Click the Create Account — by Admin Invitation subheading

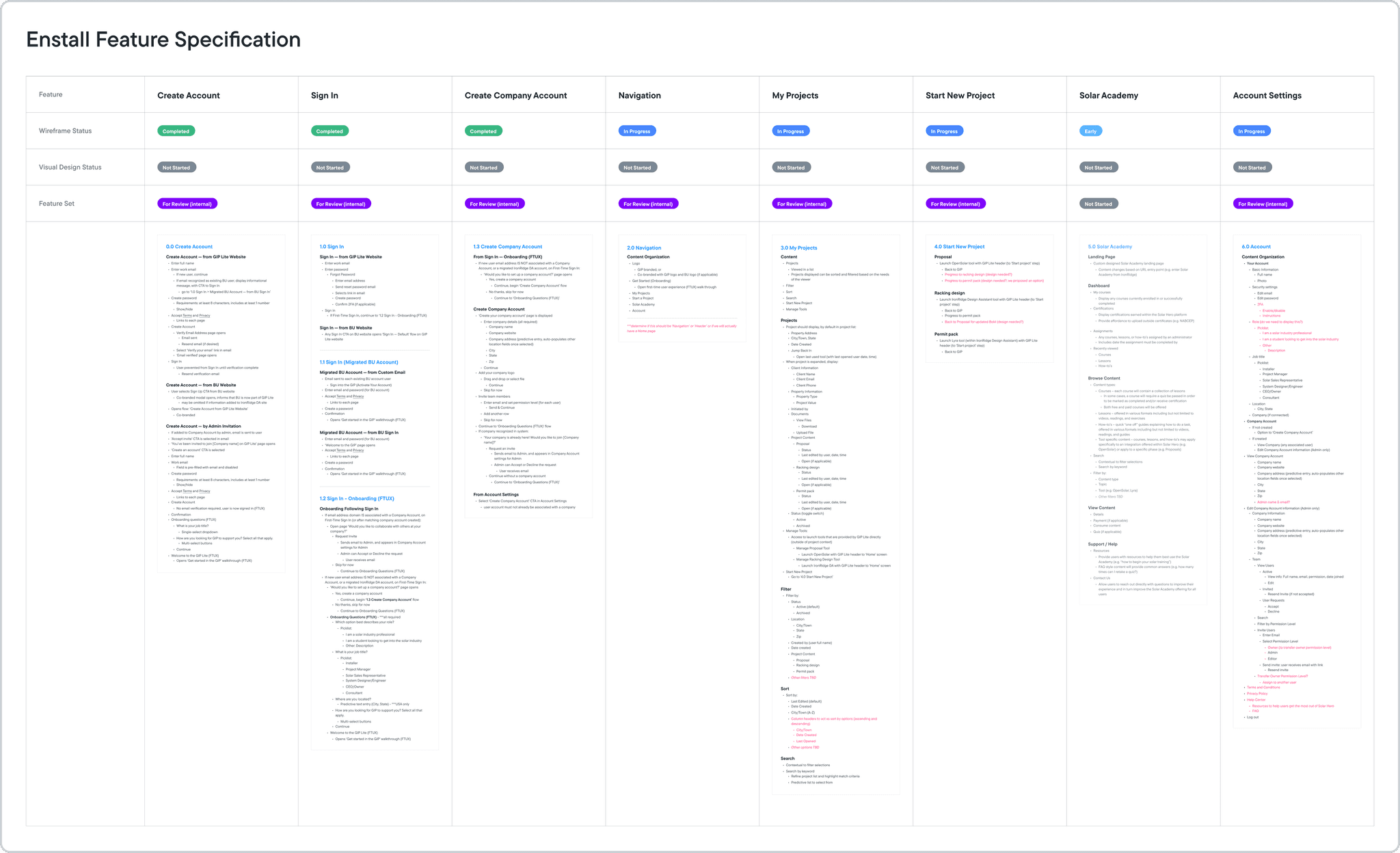(204, 426)
